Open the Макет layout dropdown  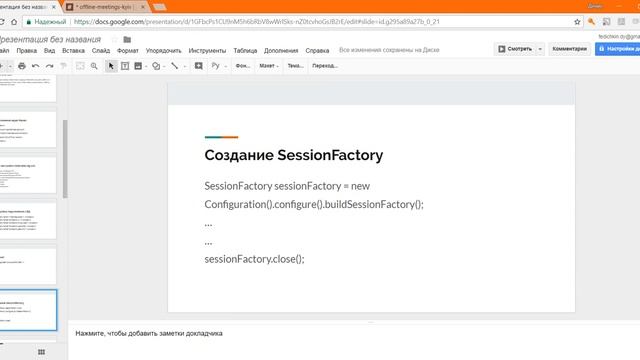click(269, 66)
